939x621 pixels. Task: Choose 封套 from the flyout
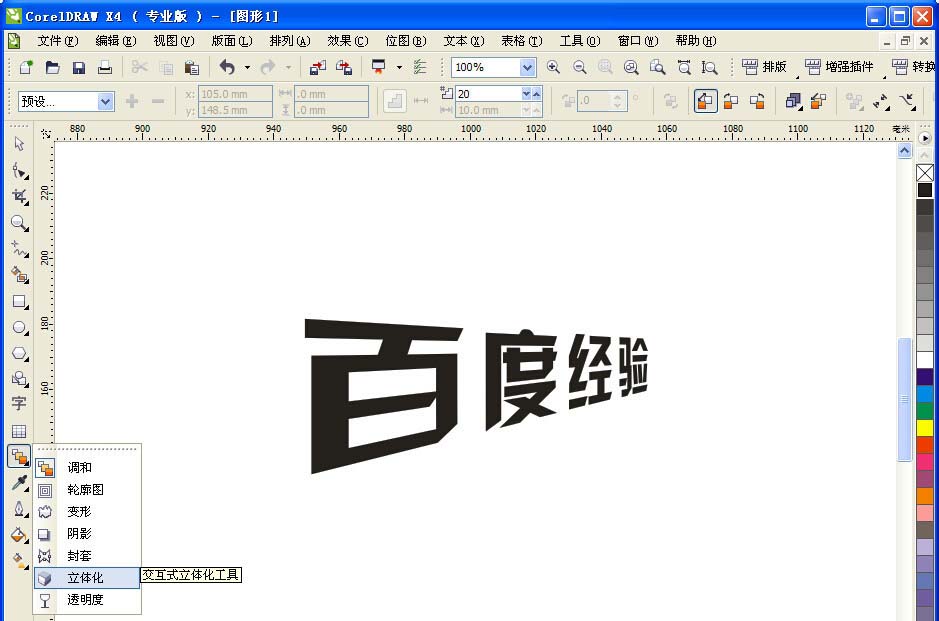tap(87, 556)
